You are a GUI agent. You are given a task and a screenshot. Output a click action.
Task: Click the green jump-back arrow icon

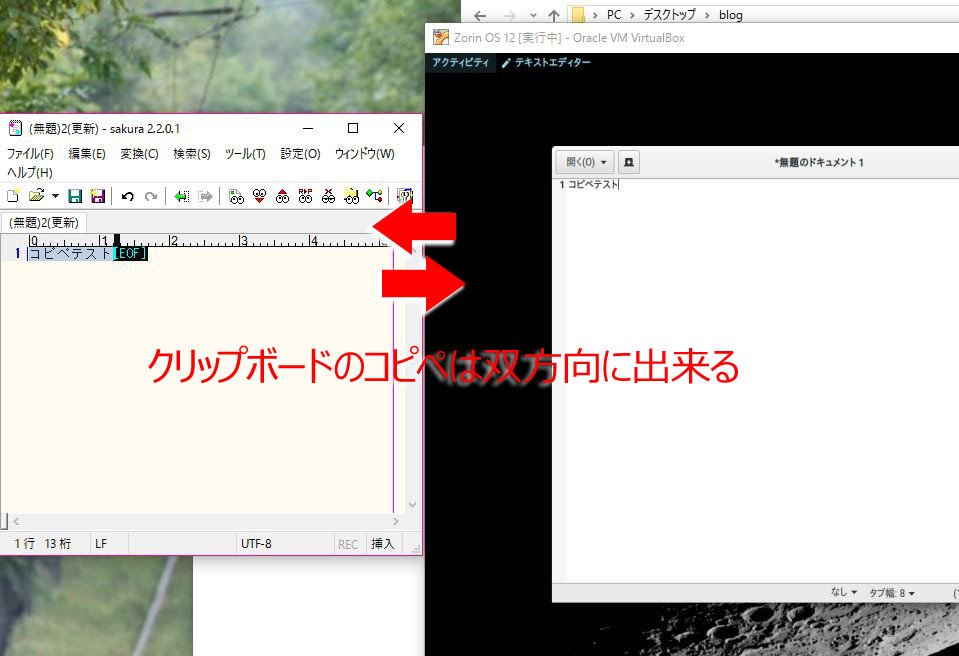[x=181, y=196]
